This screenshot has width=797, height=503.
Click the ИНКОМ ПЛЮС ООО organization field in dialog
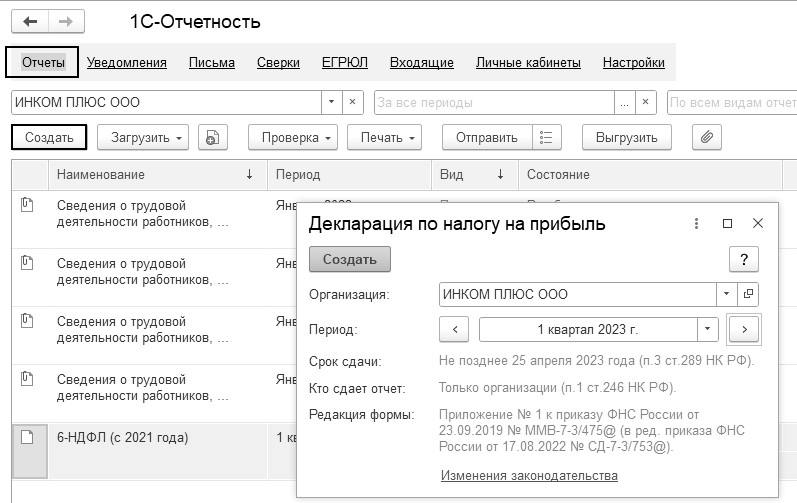pos(578,294)
